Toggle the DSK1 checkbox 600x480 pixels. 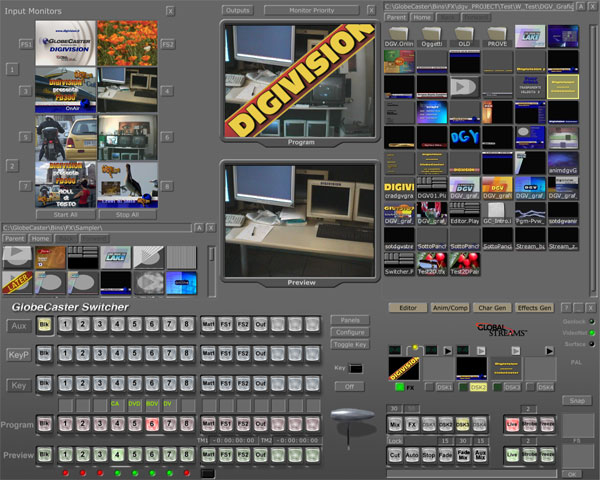point(429,386)
